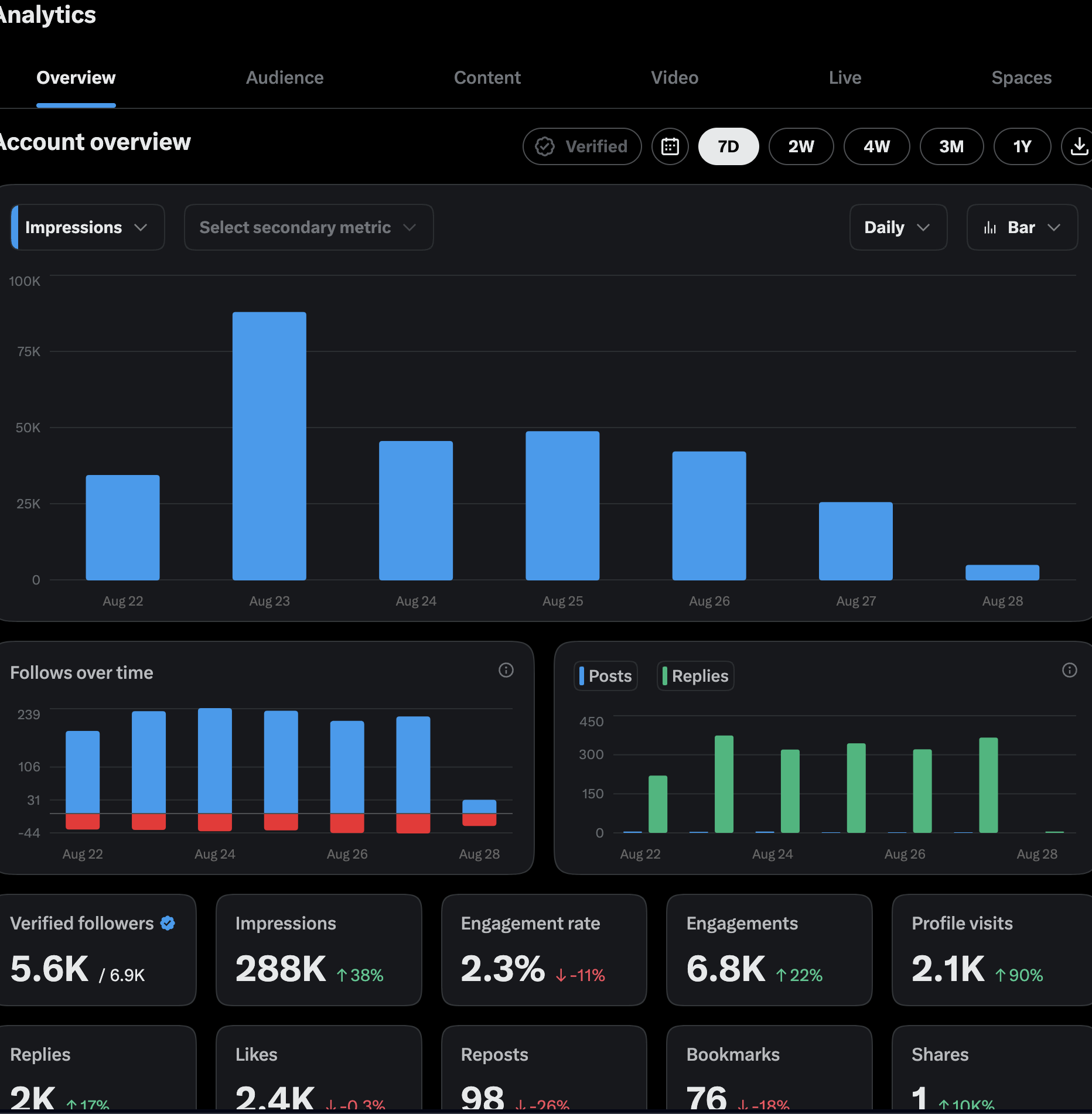Click the bar chart icon in the Bar selector

coord(990,227)
